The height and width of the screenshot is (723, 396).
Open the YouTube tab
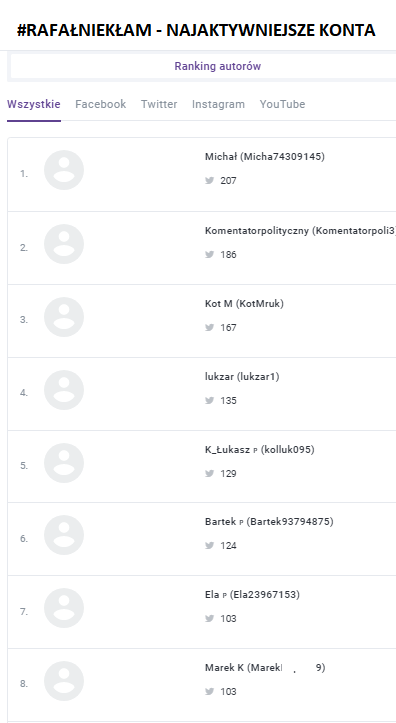pos(282,104)
